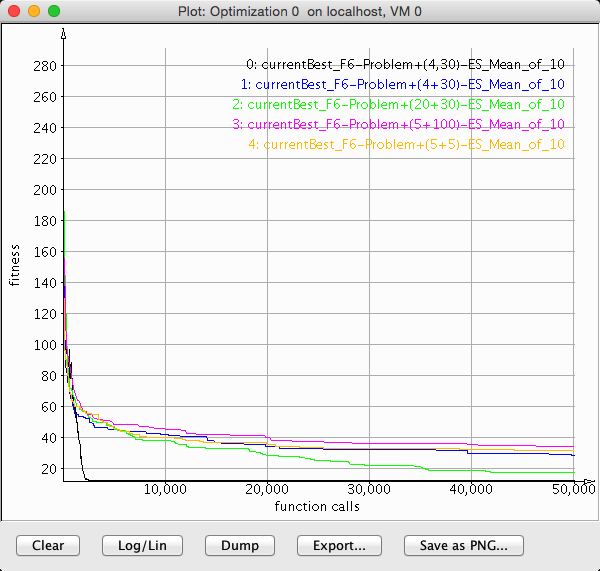This screenshot has height=571, width=600.
Task: Click the 30,000 x-axis tick label
Action: point(368,490)
